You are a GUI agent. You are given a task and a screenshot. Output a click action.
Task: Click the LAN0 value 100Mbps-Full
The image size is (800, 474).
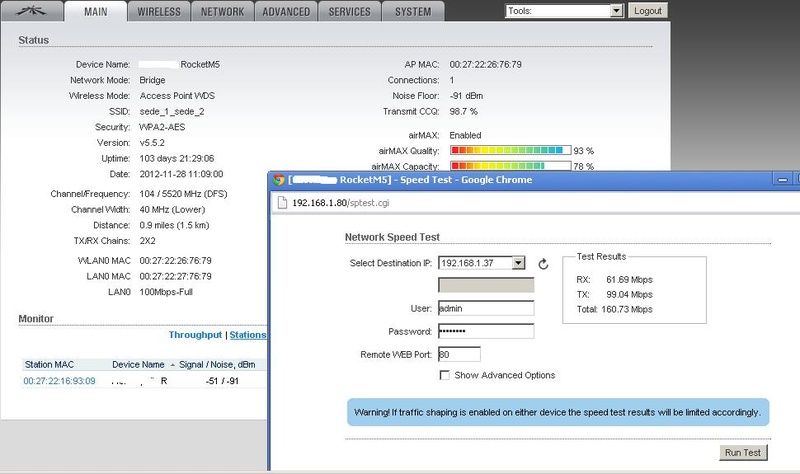(166, 292)
